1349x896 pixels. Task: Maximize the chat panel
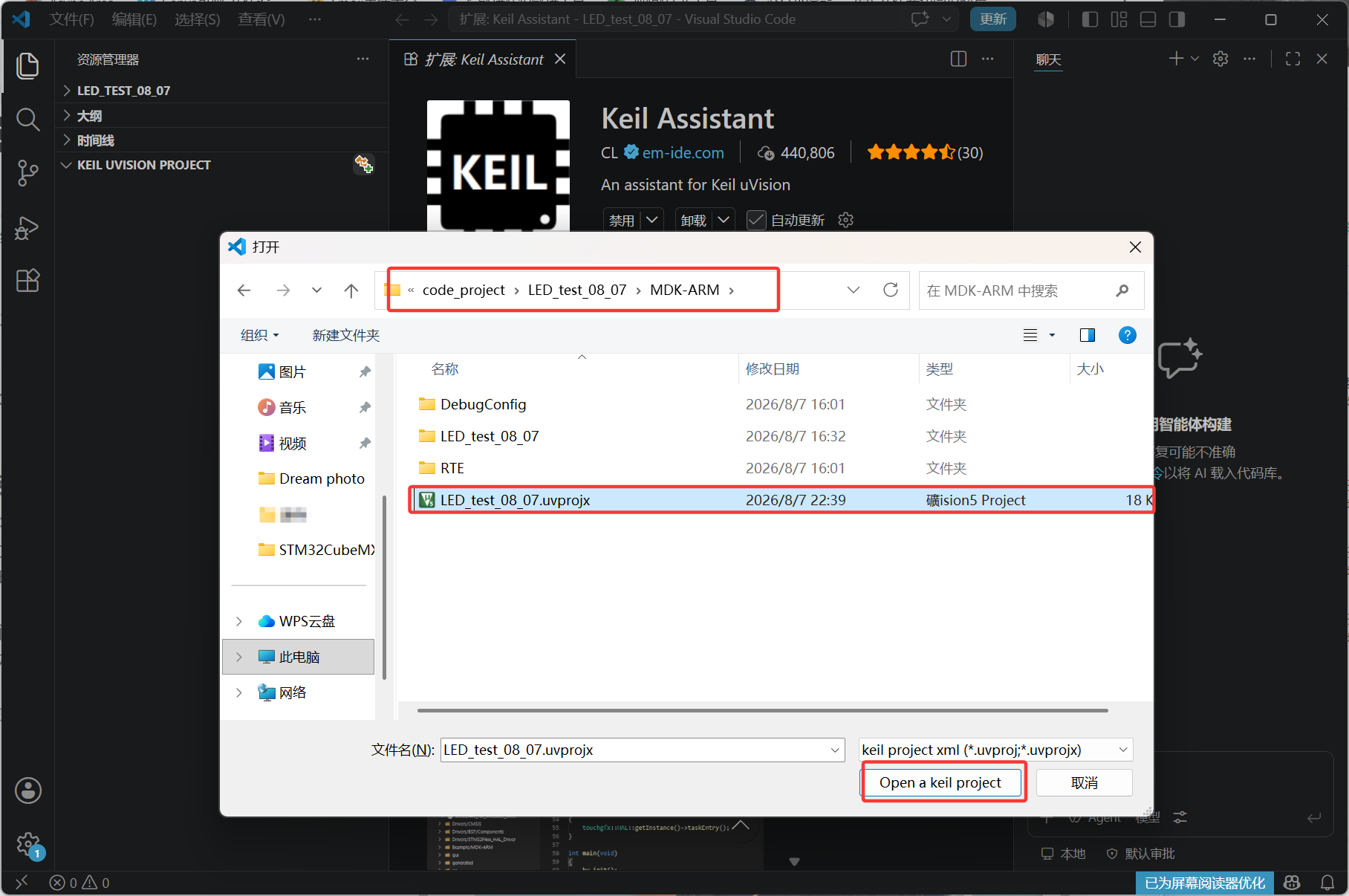pos(1293,59)
